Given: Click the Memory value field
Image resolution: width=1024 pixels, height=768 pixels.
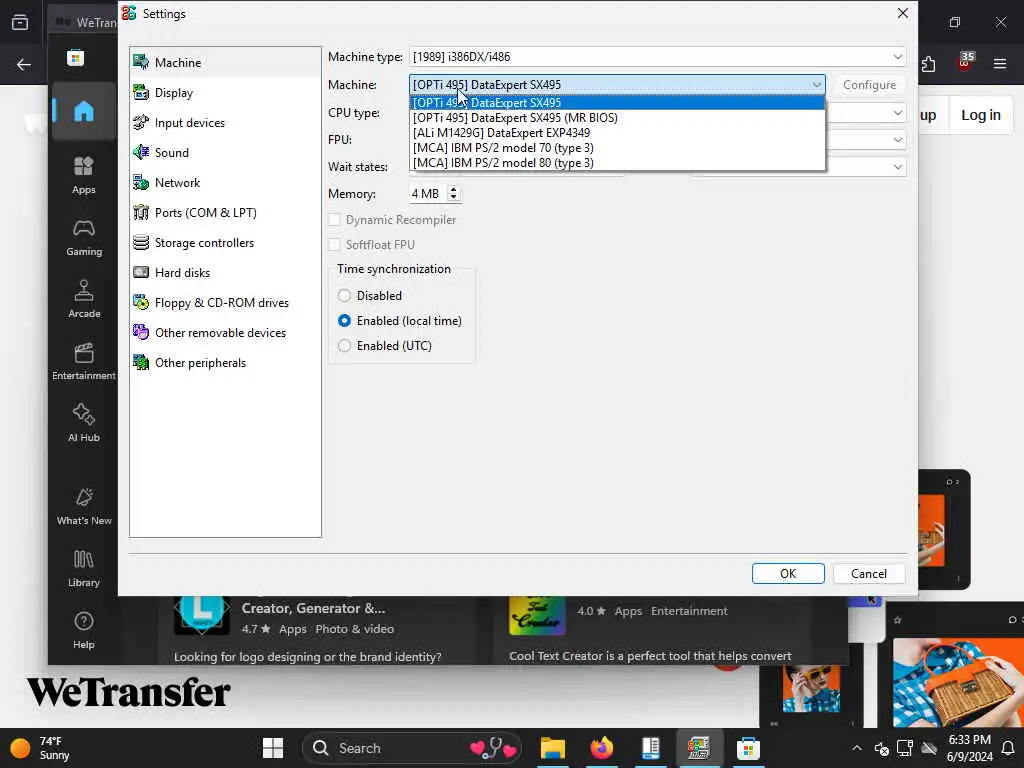Looking at the screenshot, I should point(428,193).
